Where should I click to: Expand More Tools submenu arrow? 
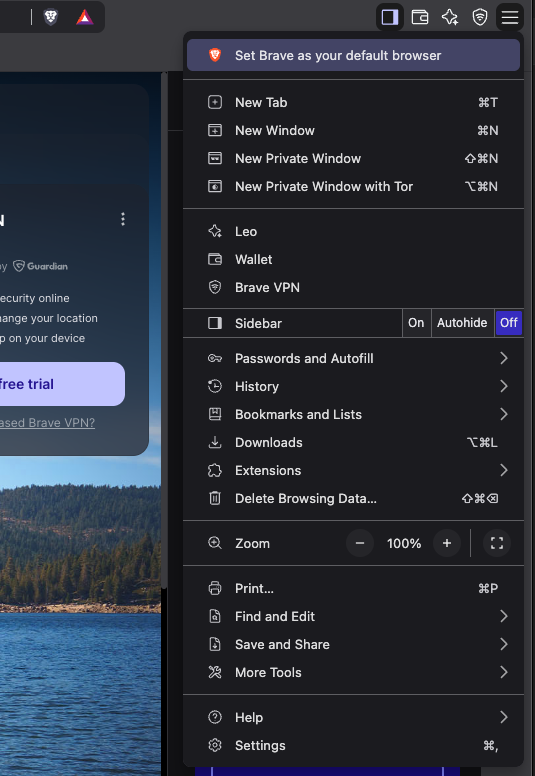504,672
